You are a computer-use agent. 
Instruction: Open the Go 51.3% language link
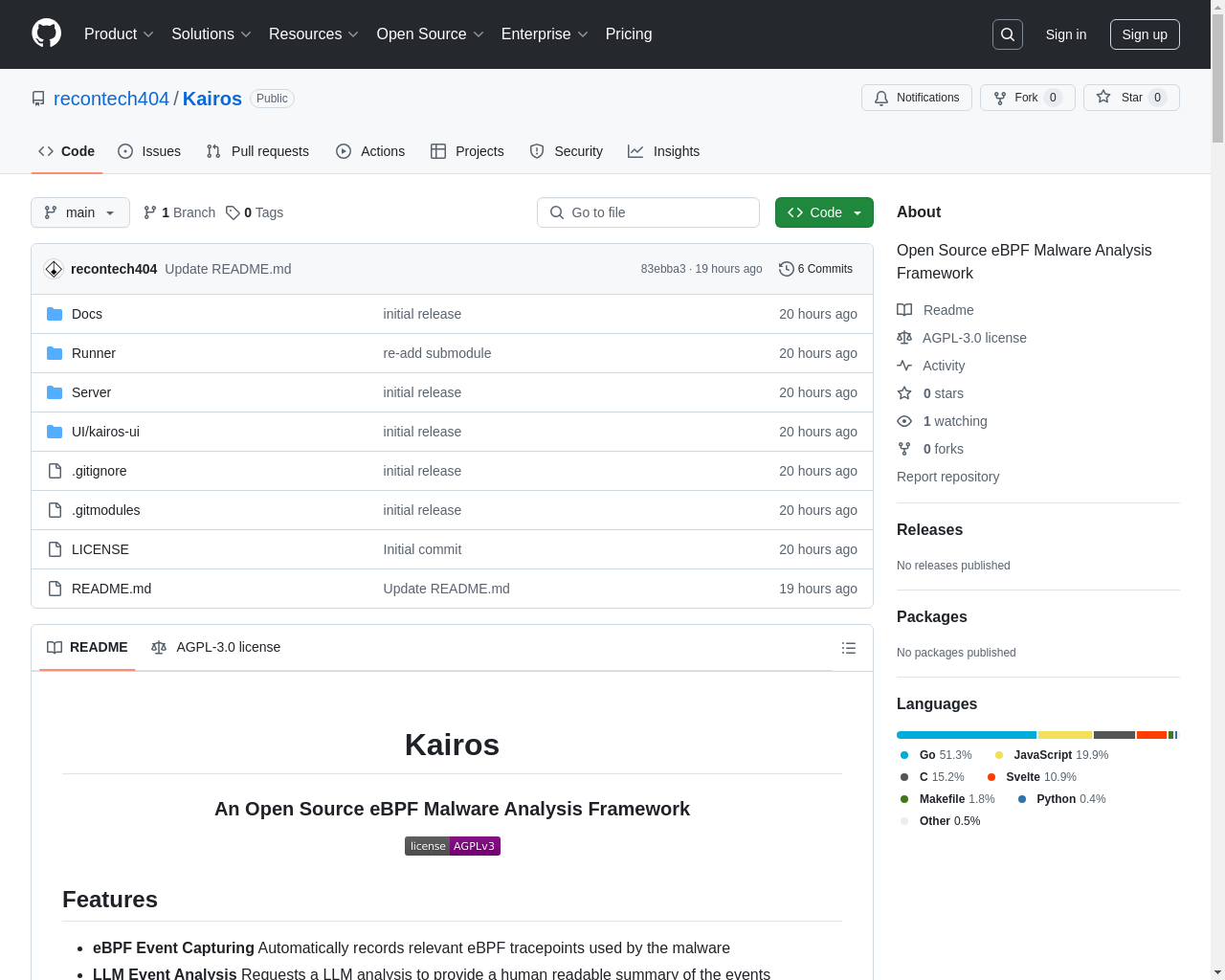point(936,755)
